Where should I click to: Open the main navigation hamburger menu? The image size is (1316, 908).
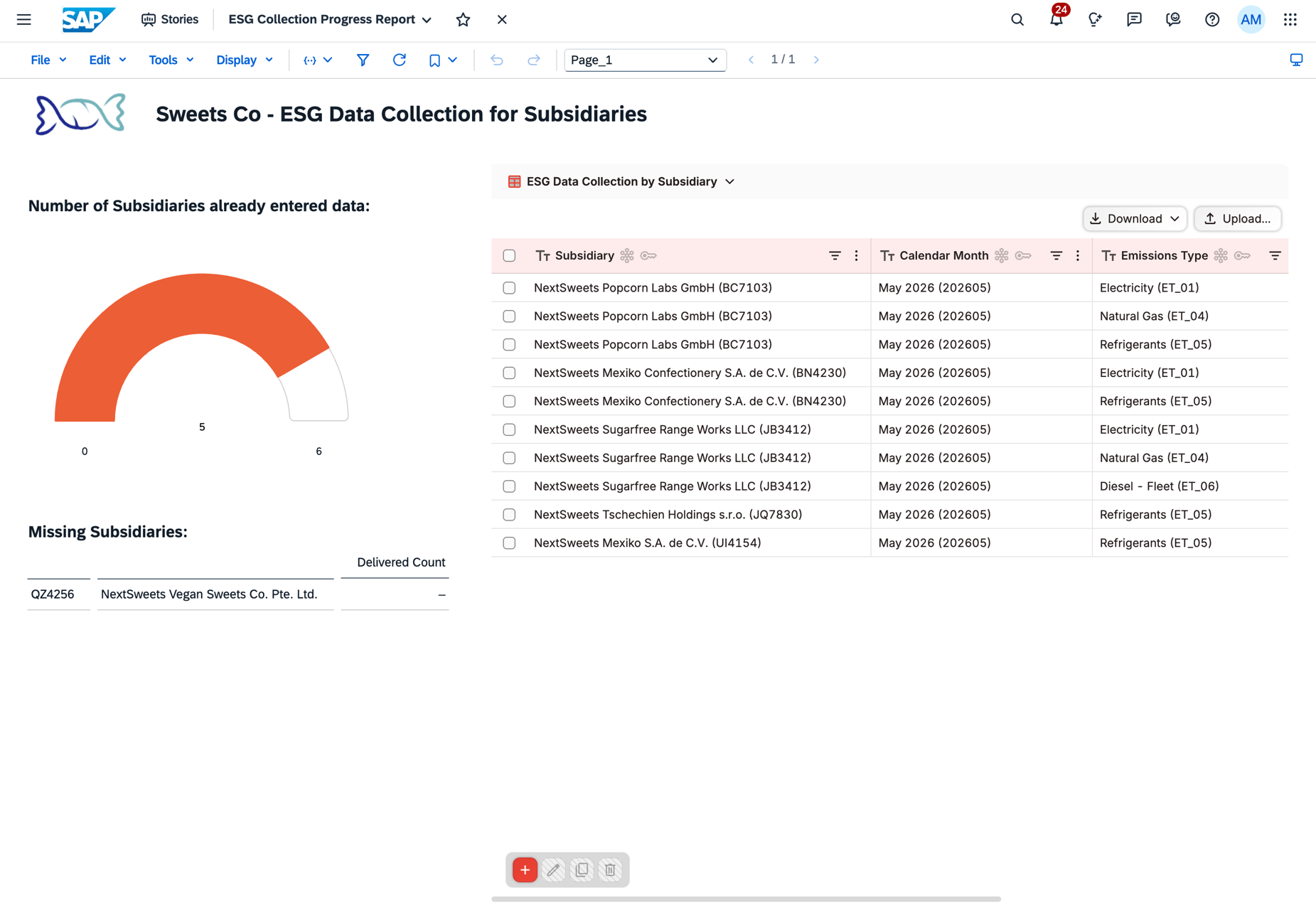click(x=23, y=19)
